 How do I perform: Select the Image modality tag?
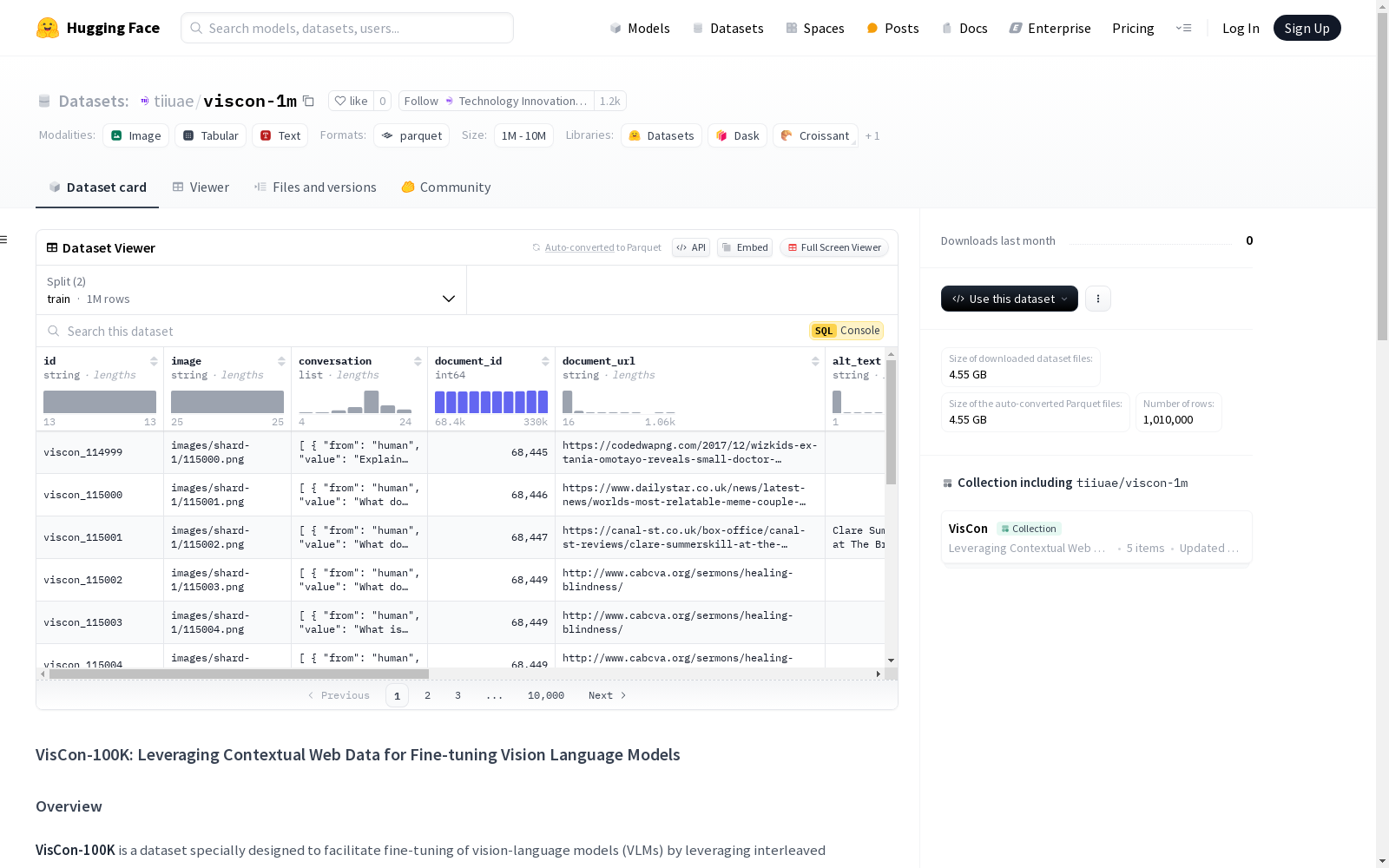[136, 135]
